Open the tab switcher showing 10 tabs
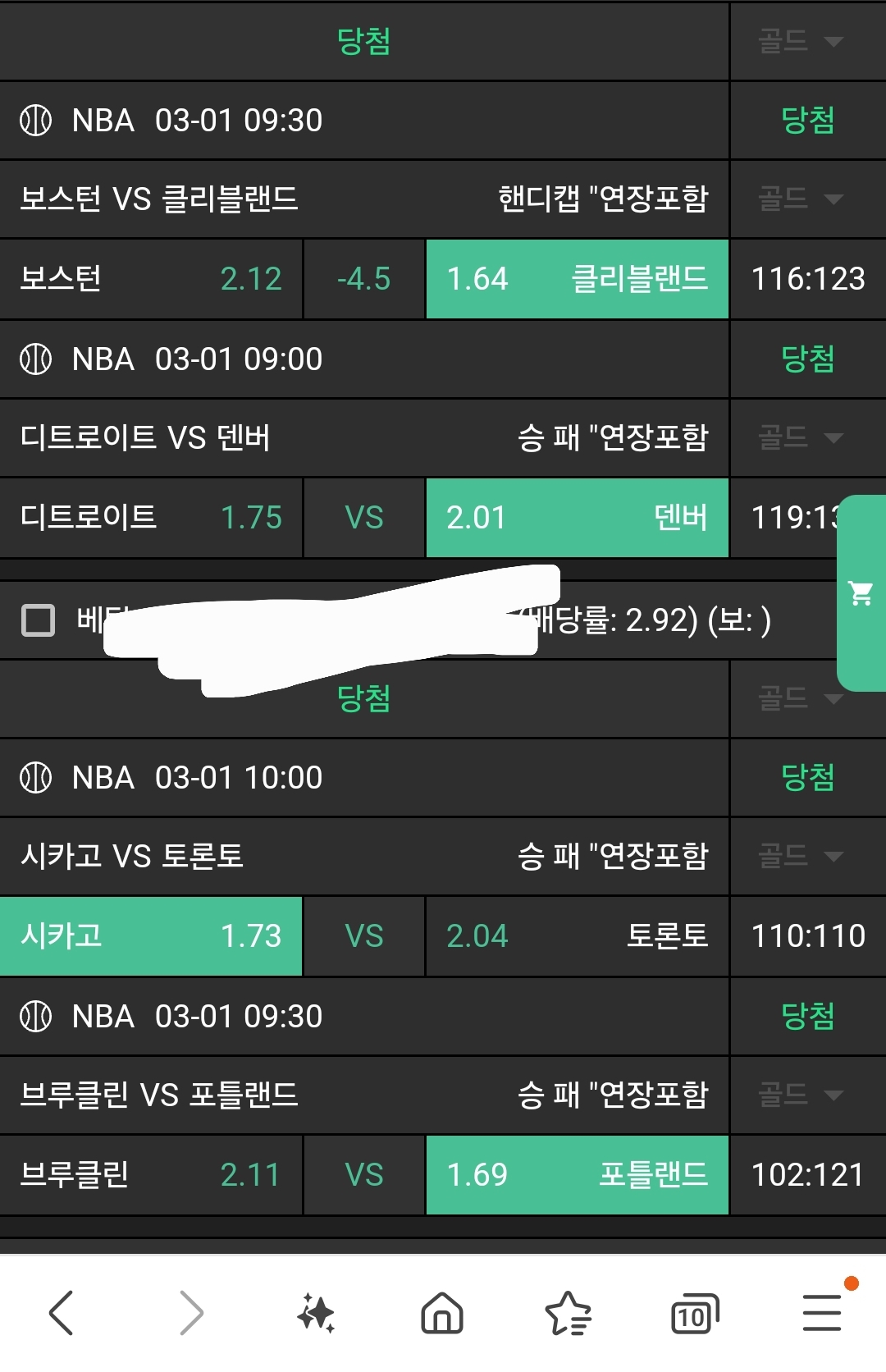The image size is (886, 1372). pos(694,1314)
